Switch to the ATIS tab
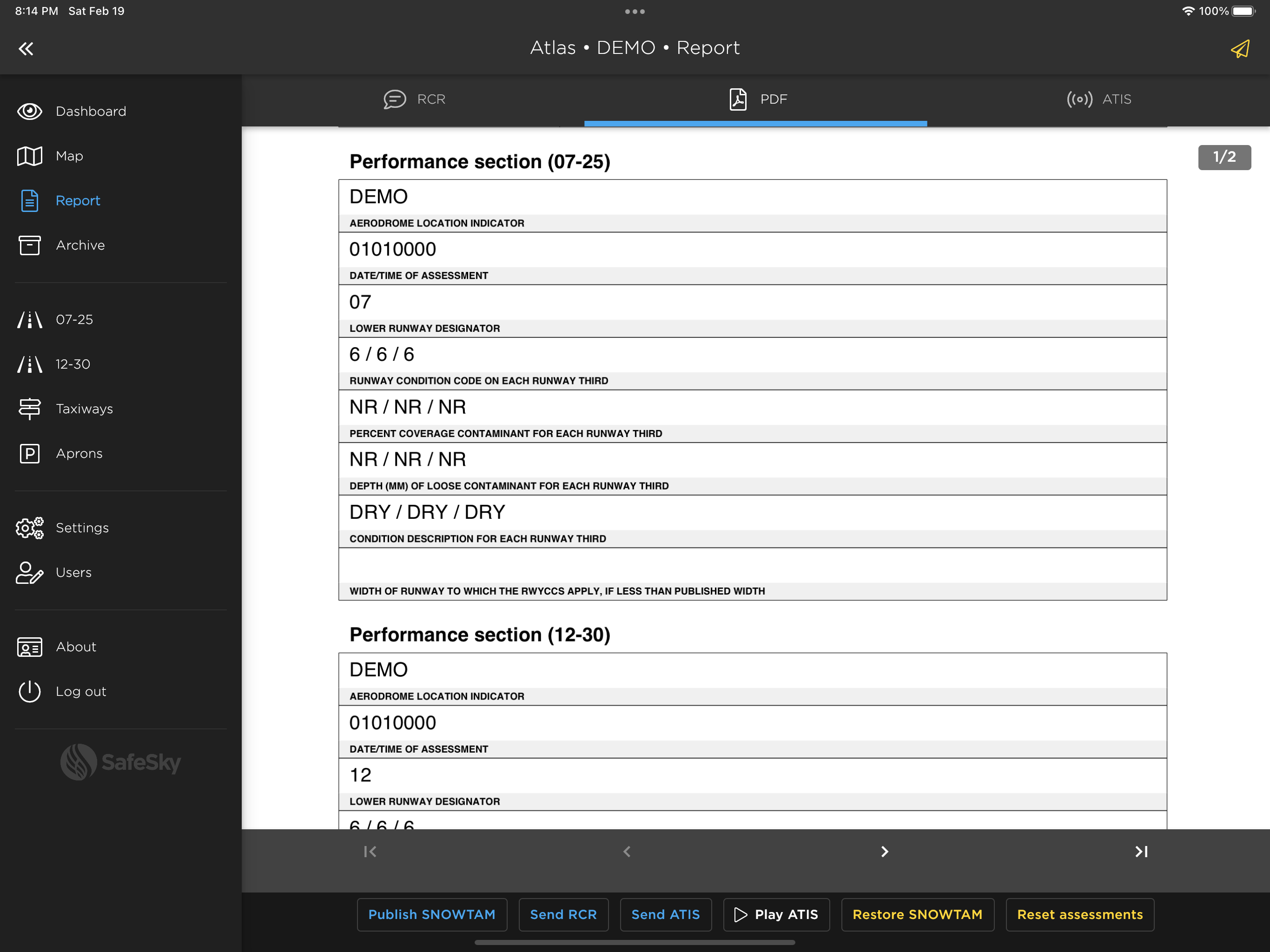This screenshot has height=952, width=1270. (x=1098, y=99)
